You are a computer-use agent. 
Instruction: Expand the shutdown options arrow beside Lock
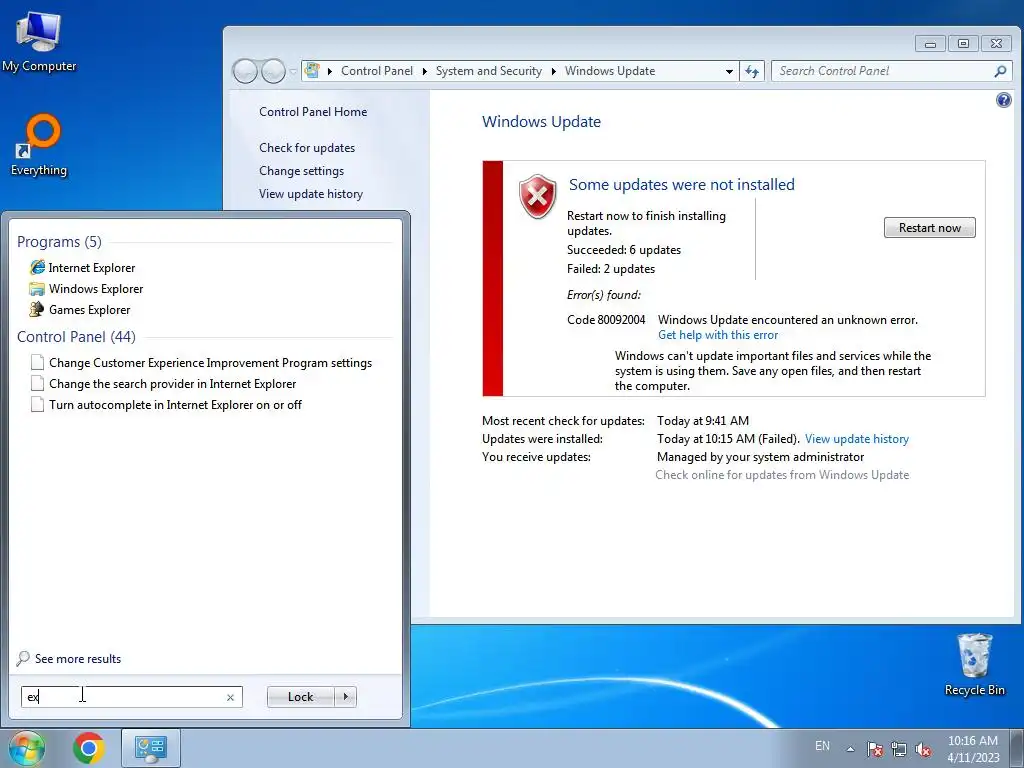coord(345,697)
